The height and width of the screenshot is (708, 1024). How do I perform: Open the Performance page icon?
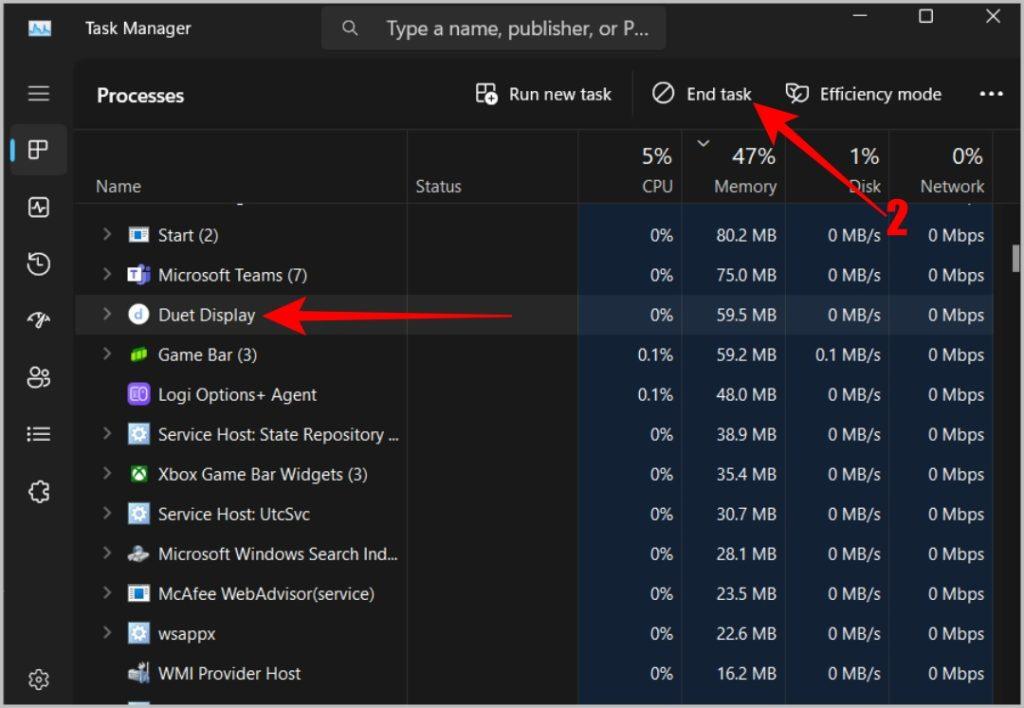click(x=39, y=207)
